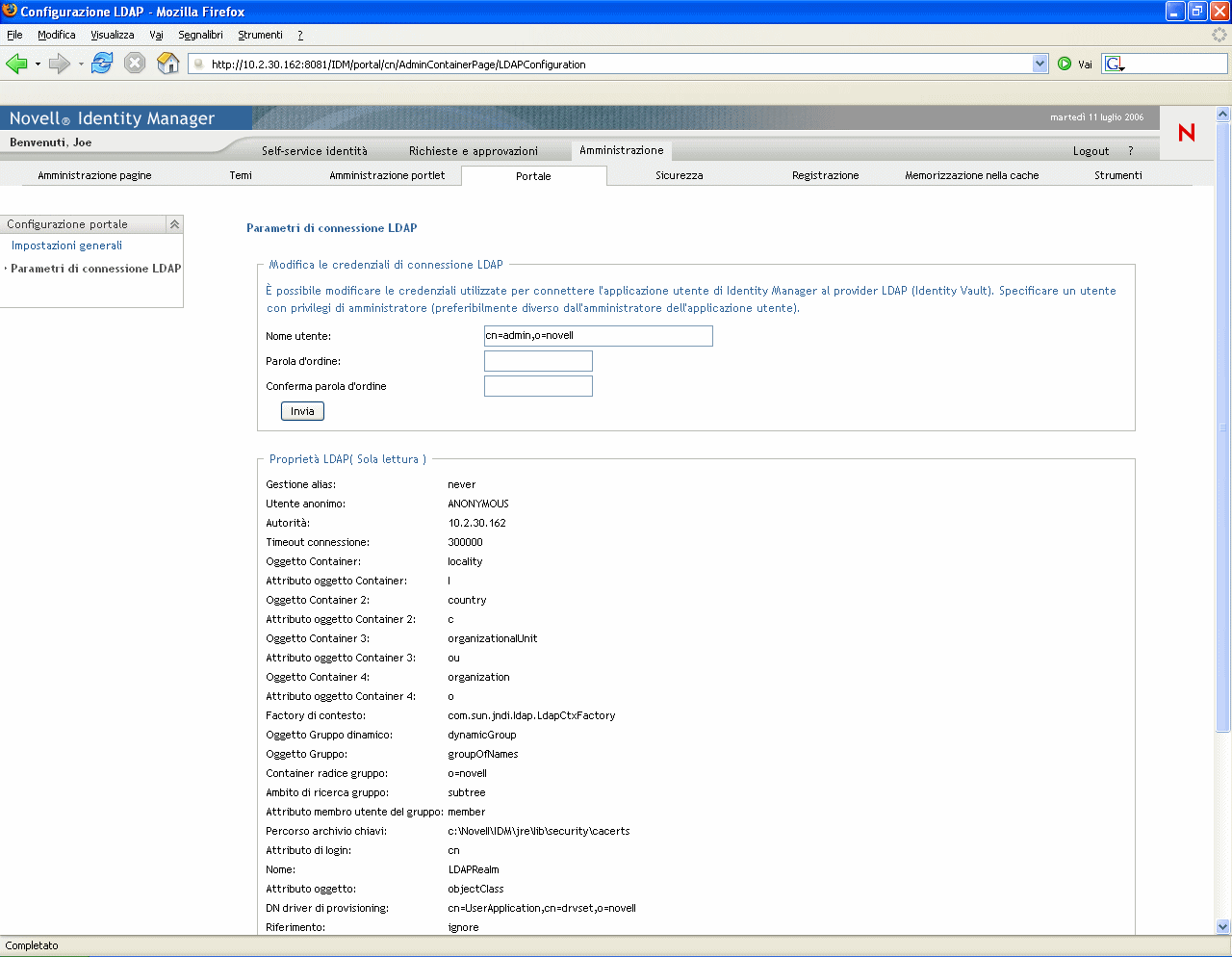Click the 'Parametri di connessione LDAP' page heading
This screenshot has width=1232, height=957.
pos(332,228)
